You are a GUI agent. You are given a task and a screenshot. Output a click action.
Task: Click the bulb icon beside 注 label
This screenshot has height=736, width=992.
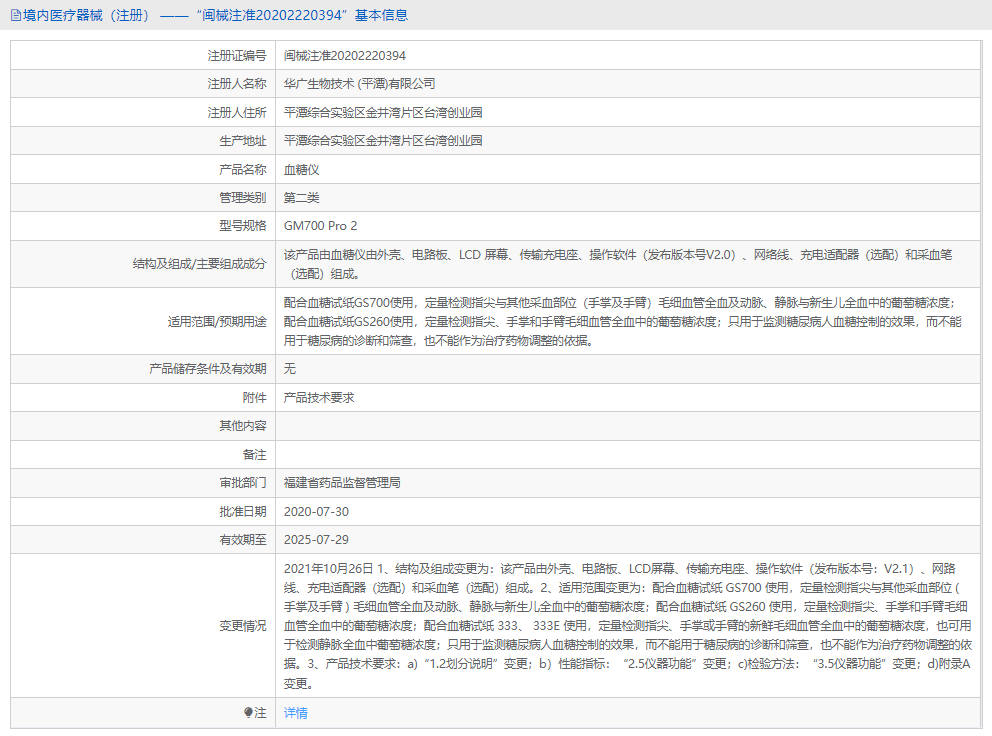249,713
